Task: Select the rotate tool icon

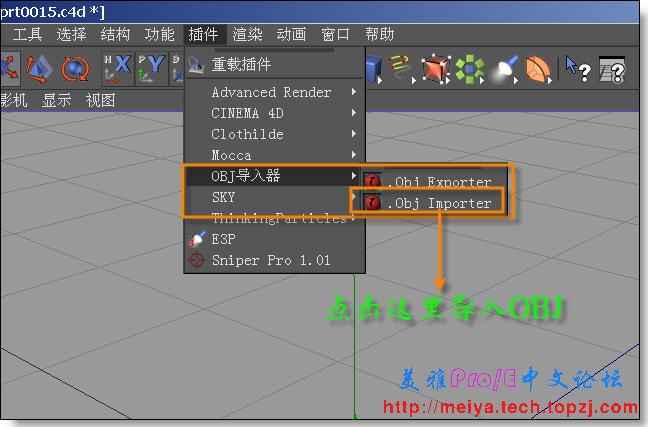Action: pyautogui.click(x=75, y=69)
